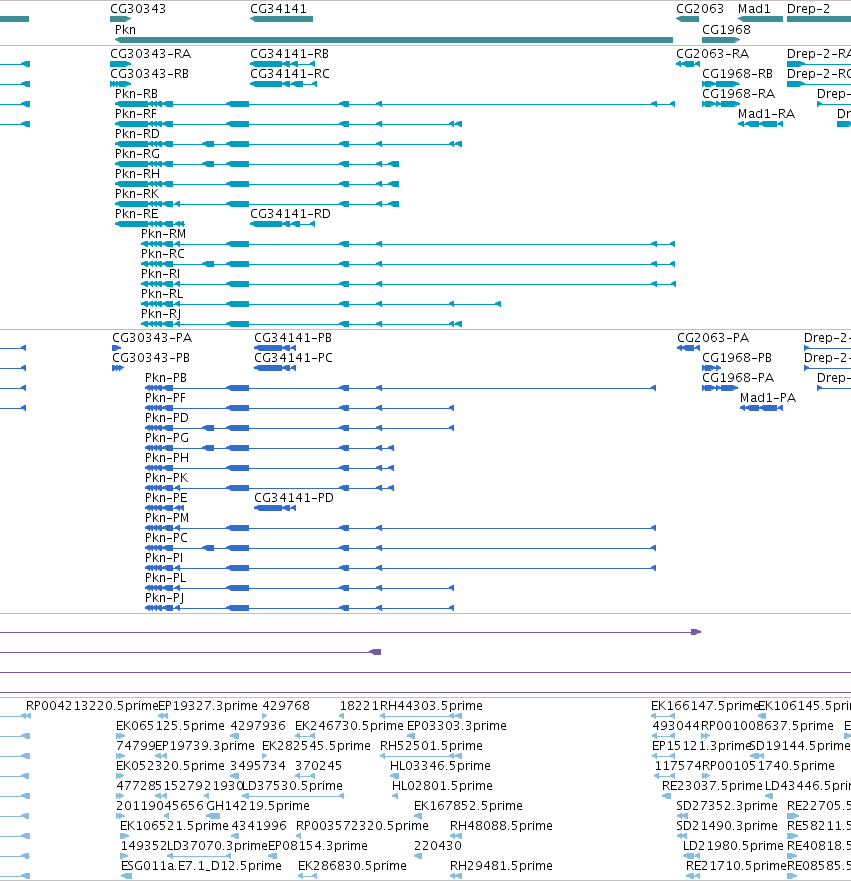This screenshot has width=851, height=881.
Task: Open protein Pkn-PL
Action: coord(165,578)
